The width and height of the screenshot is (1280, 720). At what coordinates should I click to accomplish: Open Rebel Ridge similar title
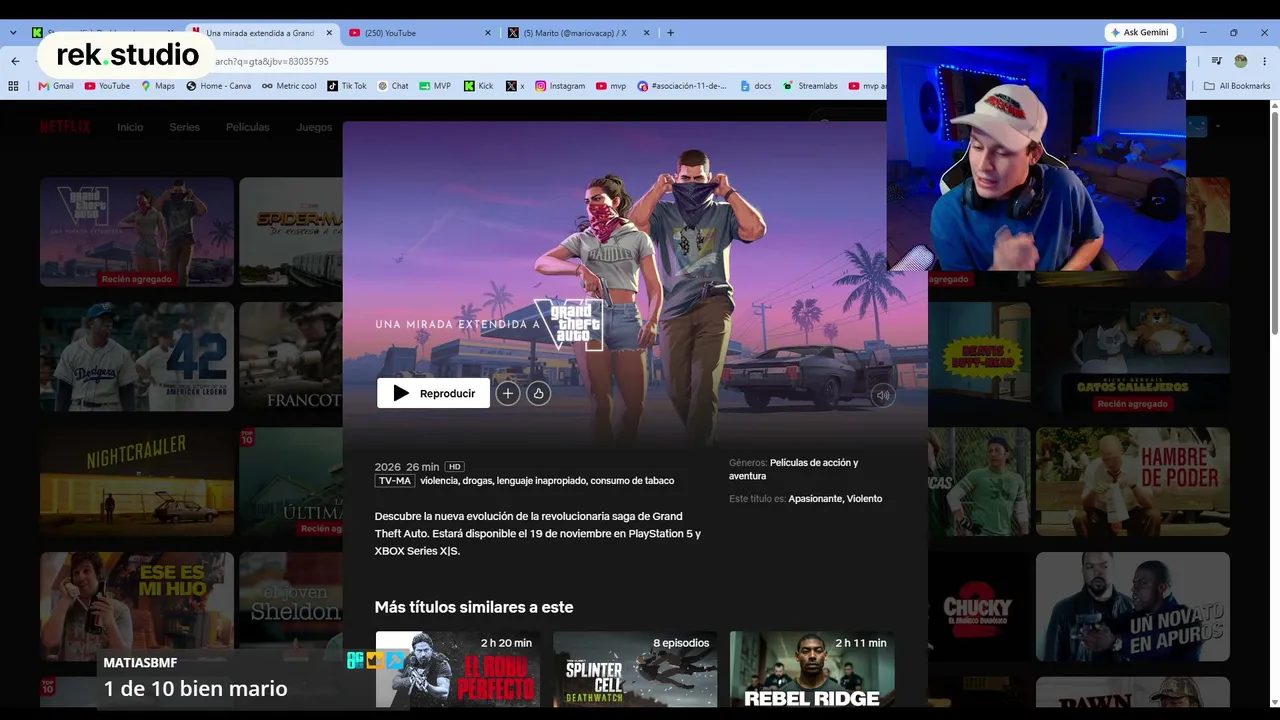click(812, 669)
